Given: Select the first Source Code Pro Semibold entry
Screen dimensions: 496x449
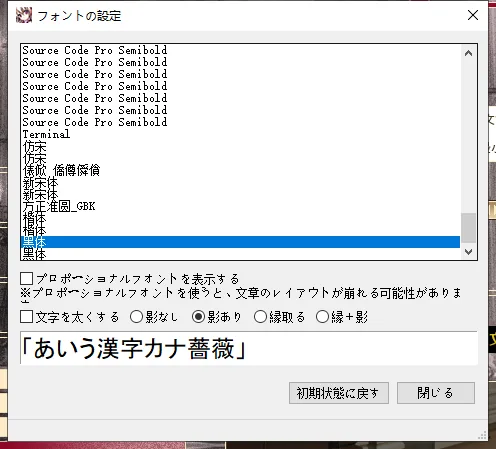Looking at the screenshot, I should (x=240, y=50).
